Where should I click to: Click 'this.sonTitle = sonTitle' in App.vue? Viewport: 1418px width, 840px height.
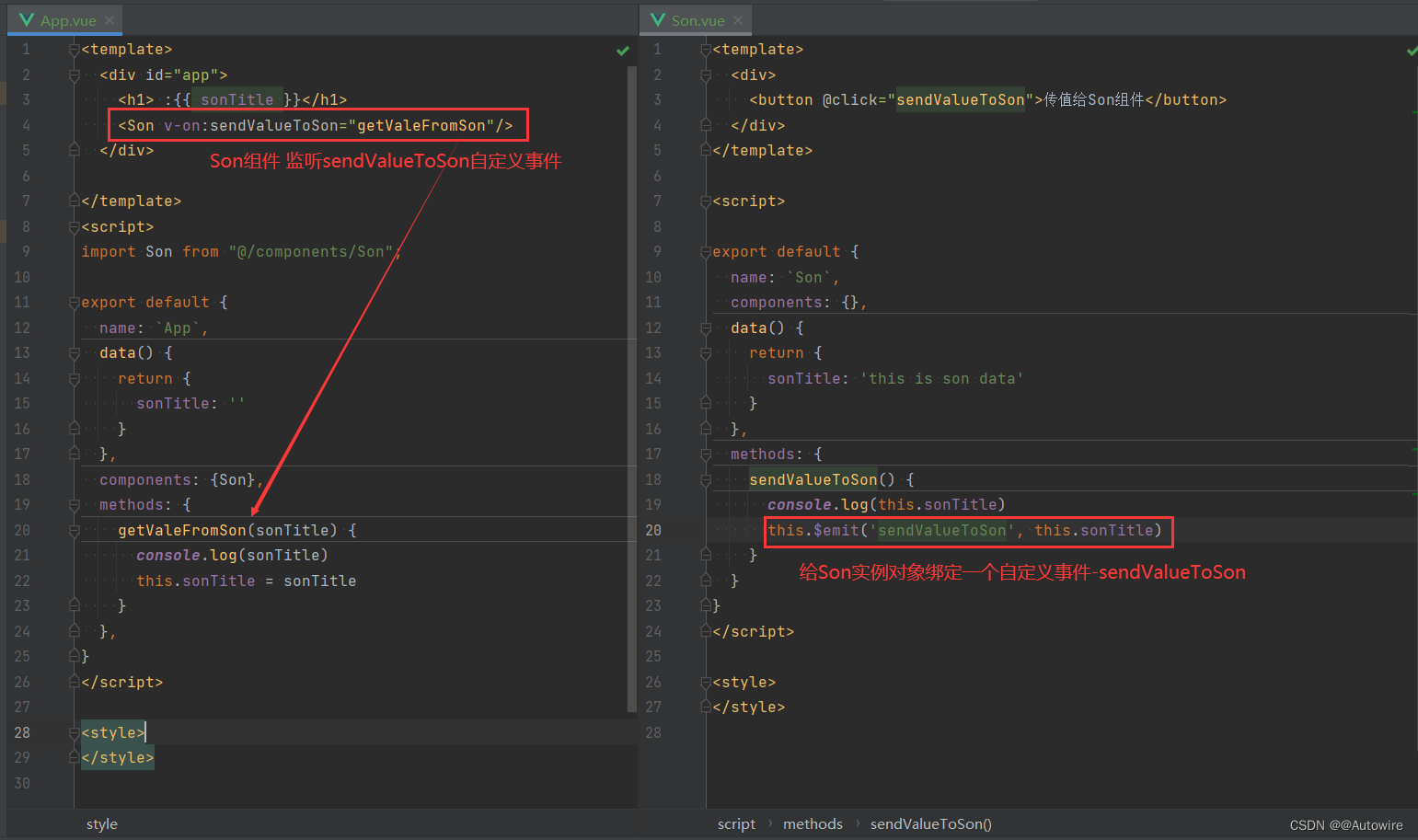pyautogui.click(x=246, y=581)
